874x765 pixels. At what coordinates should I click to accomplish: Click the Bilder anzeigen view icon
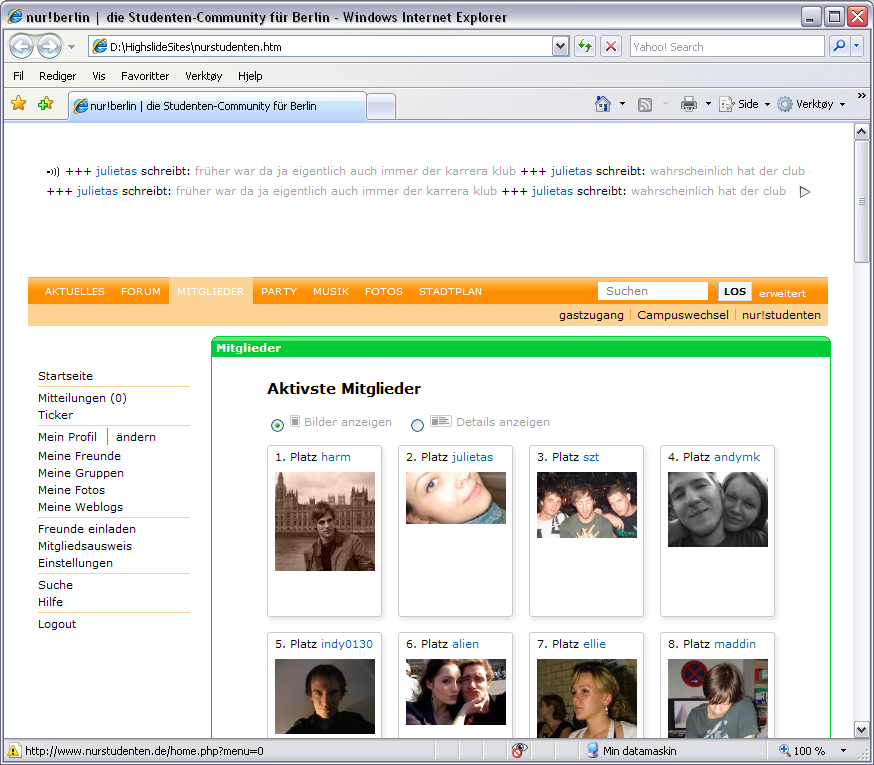295,421
